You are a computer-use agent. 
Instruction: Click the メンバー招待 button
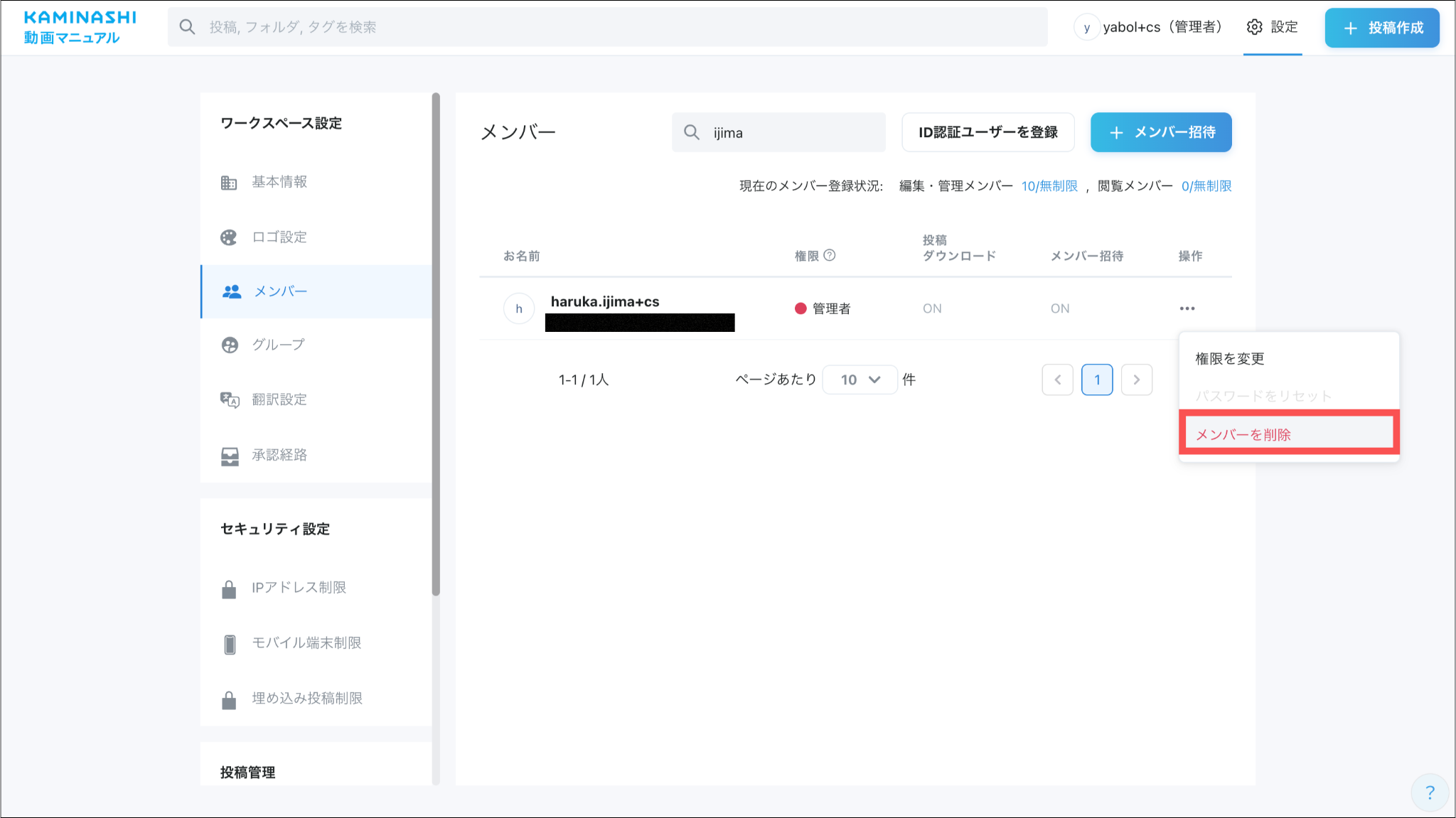(x=1160, y=132)
